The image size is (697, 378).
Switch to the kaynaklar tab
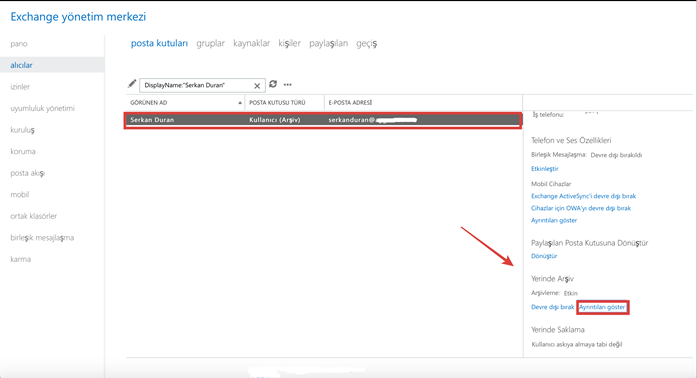251,43
